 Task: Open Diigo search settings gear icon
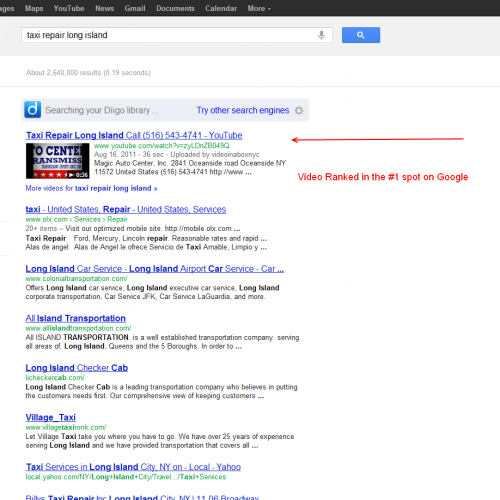[299, 110]
